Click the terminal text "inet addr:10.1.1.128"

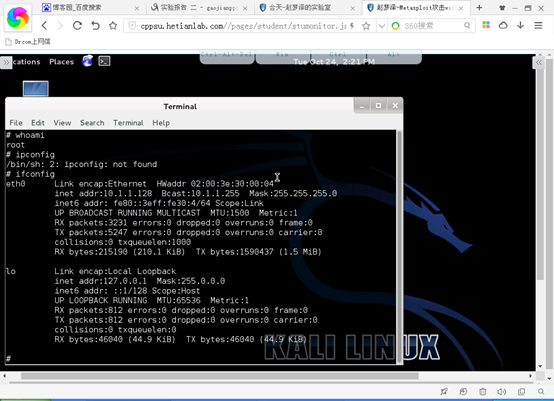coord(103,193)
